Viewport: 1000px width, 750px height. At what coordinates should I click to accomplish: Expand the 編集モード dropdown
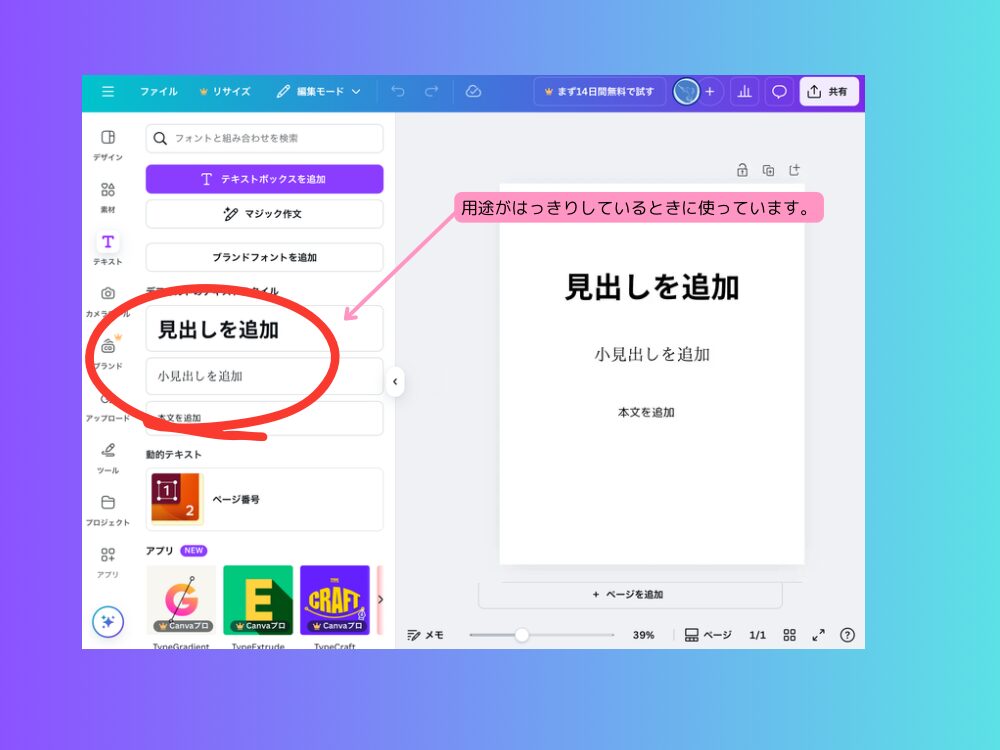click(319, 91)
